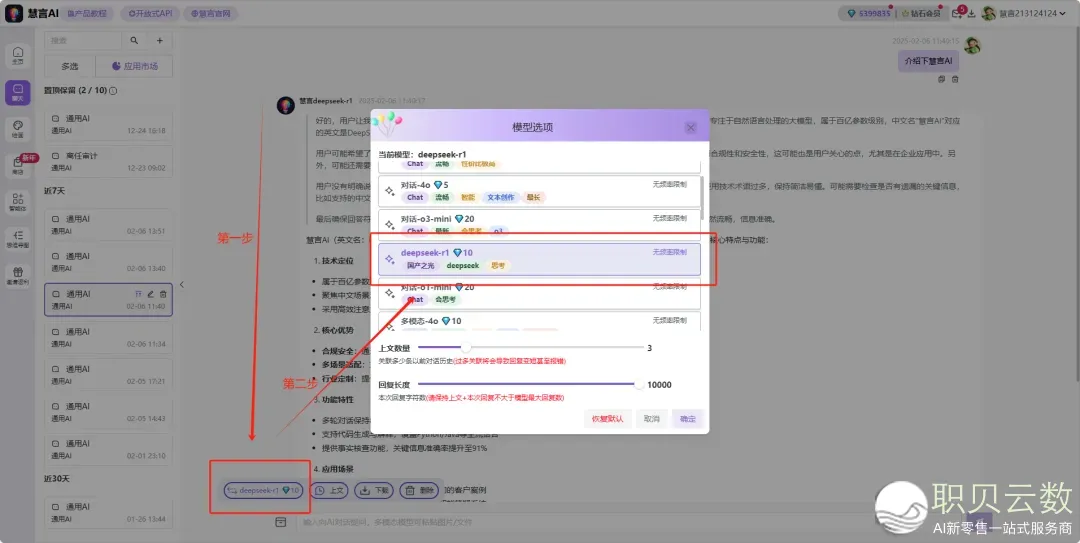Viewport: 1080px width, 543px height.
Task: Open the mail inbox icon with badge
Action: click(957, 13)
